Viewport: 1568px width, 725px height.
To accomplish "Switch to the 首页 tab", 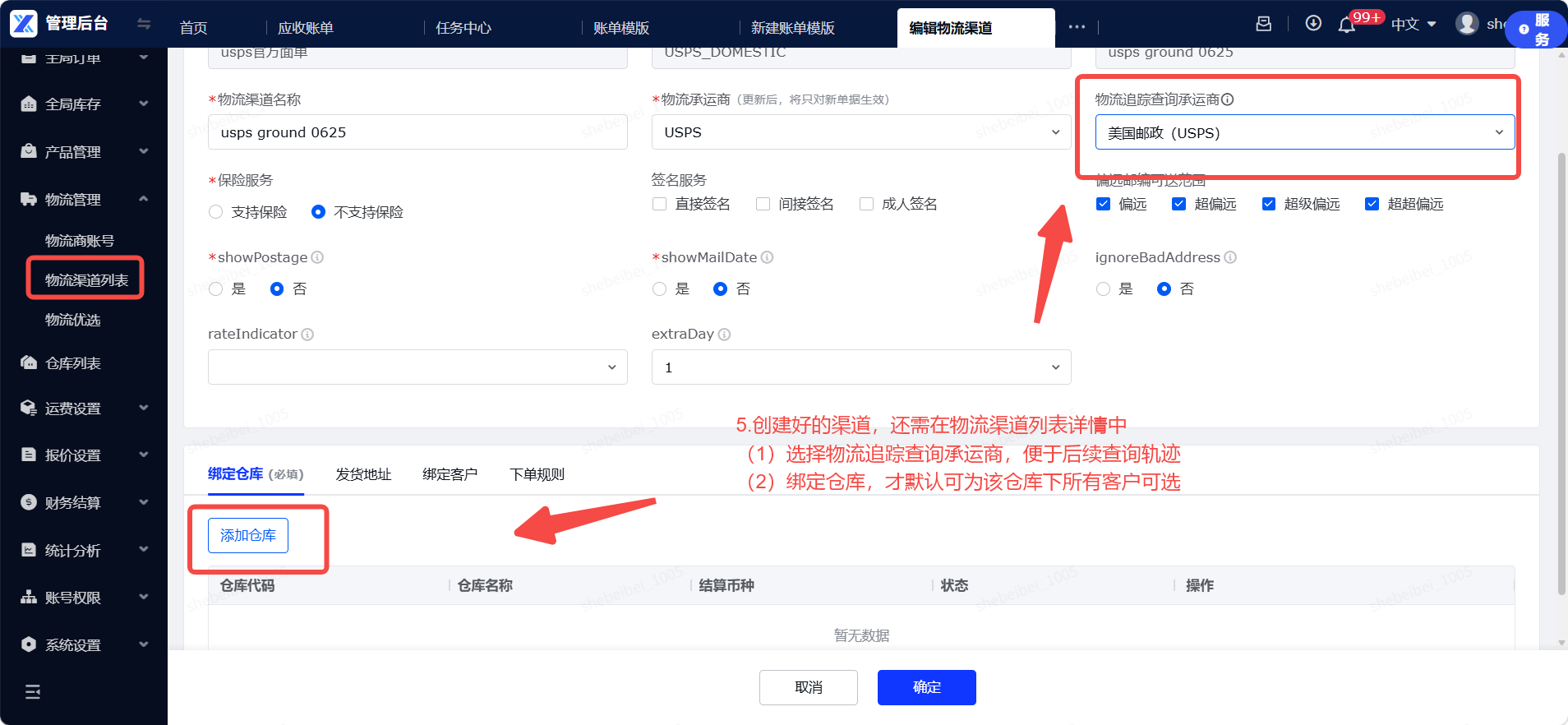I will (x=194, y=28).
